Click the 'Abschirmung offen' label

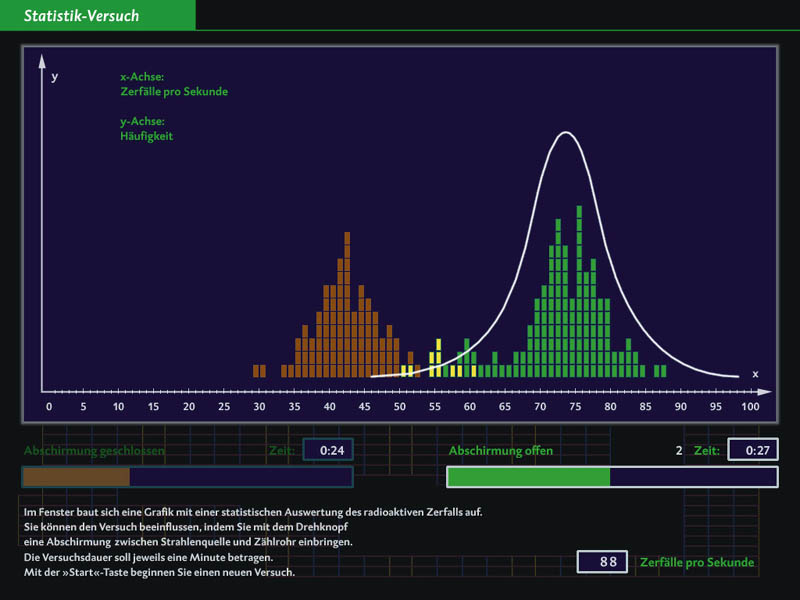click(501, 451)
